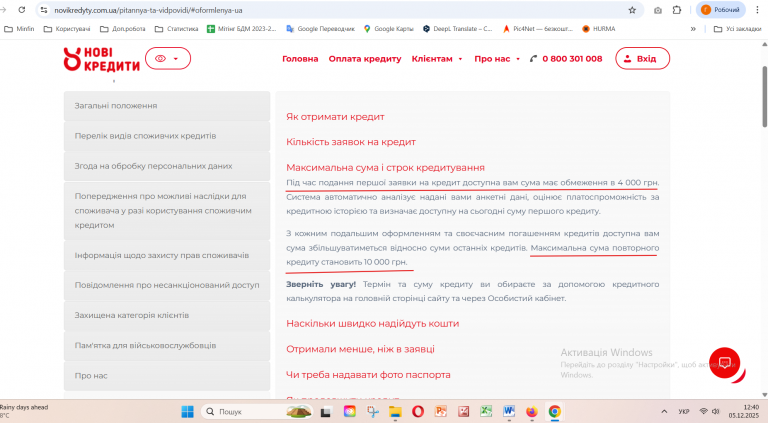Open the Робочий profile button

coord(720,10)
